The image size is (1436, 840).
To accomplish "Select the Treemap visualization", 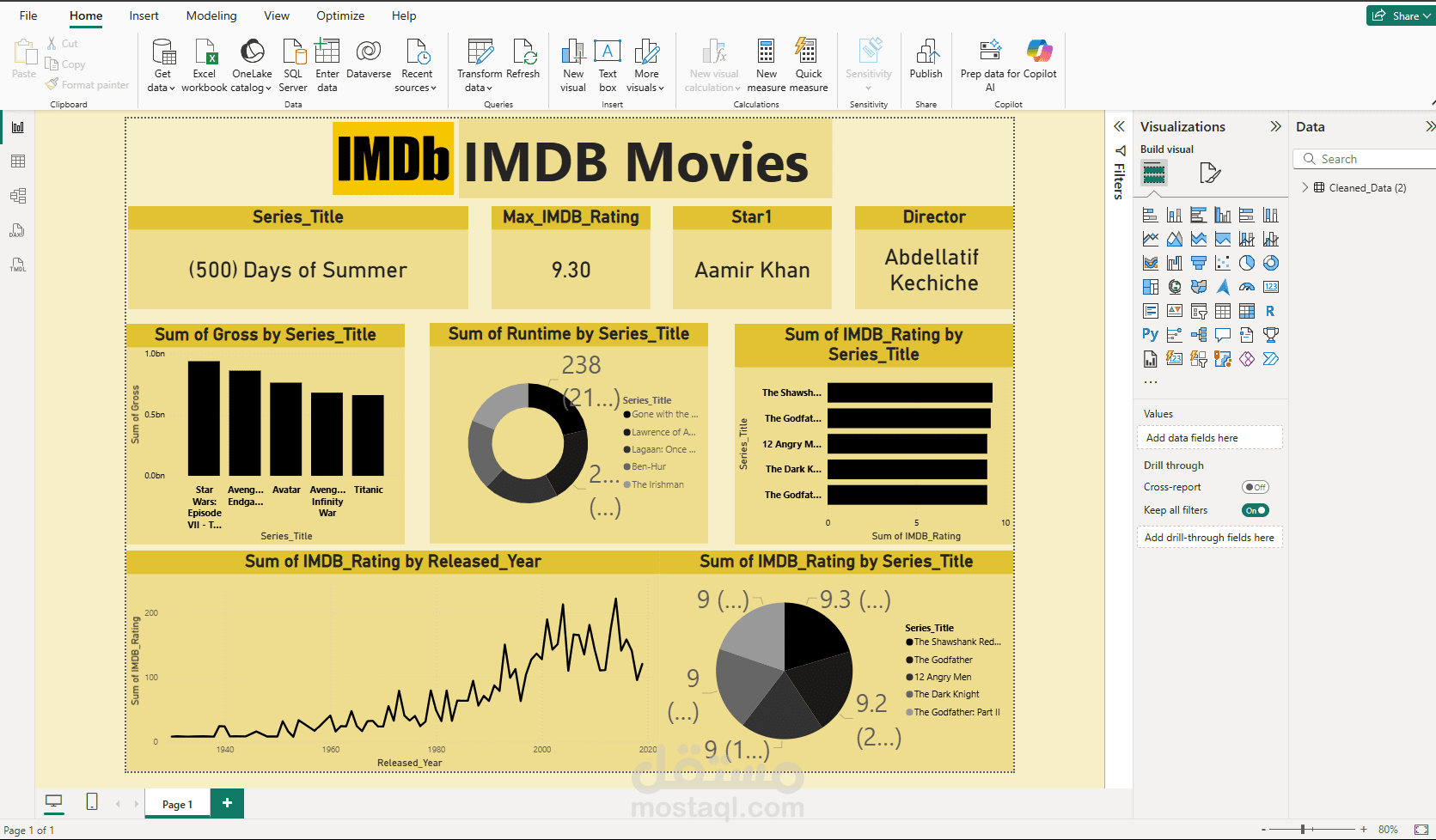I will 1151,287.
